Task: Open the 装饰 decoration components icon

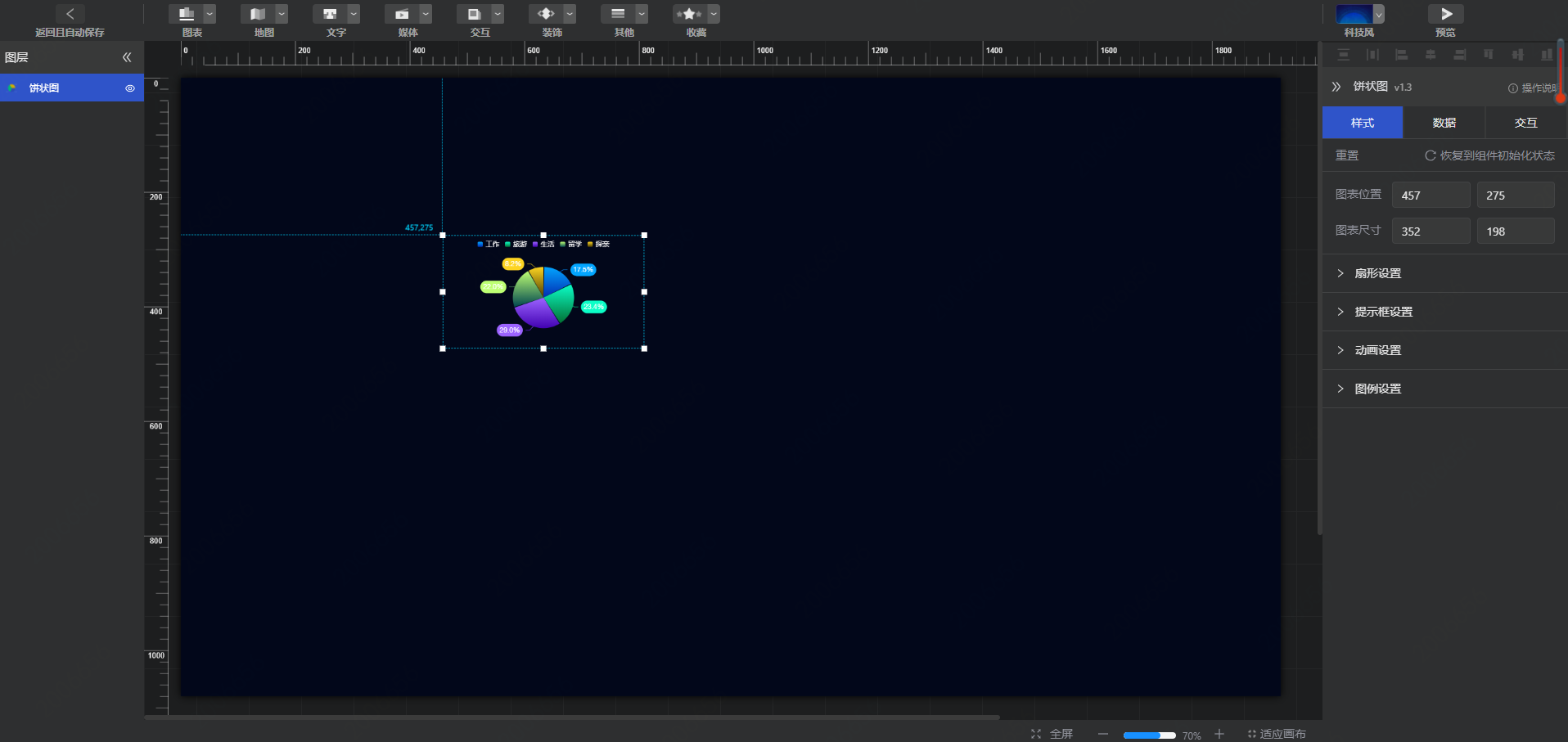Action: click(x=546, y=14)
